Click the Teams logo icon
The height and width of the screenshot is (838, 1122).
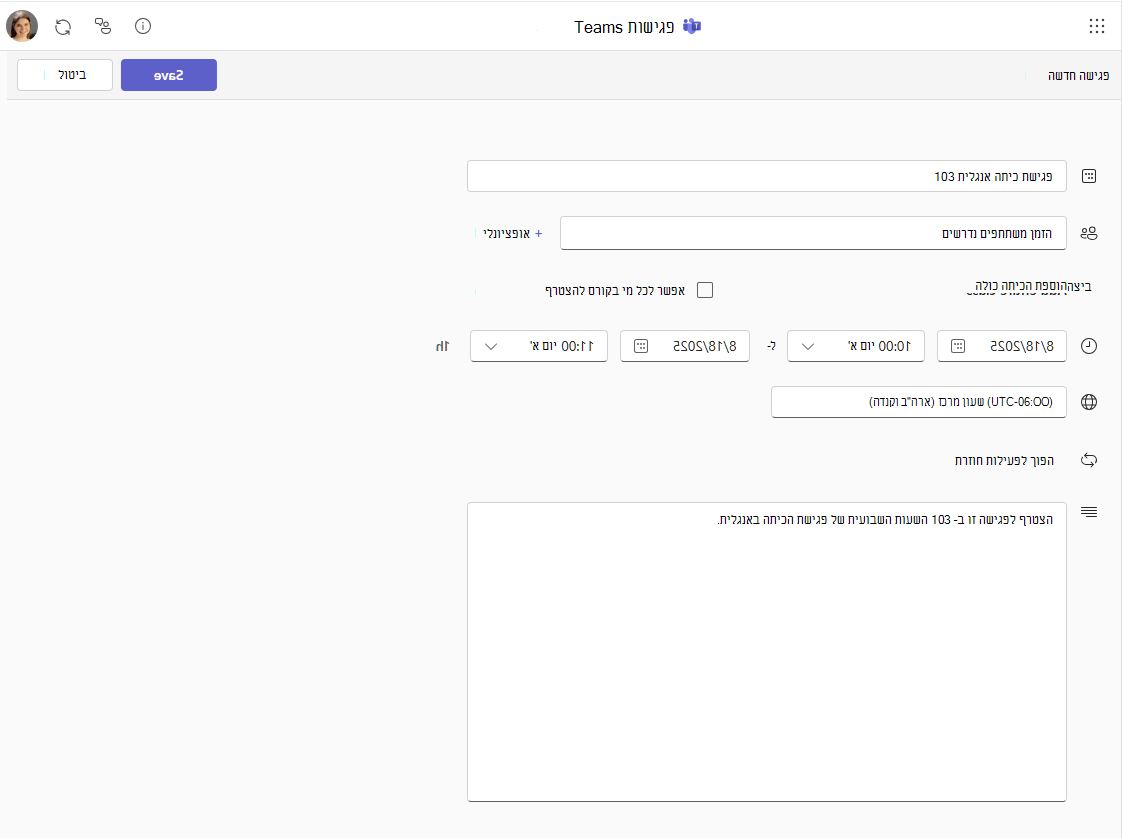click(692, 26)
